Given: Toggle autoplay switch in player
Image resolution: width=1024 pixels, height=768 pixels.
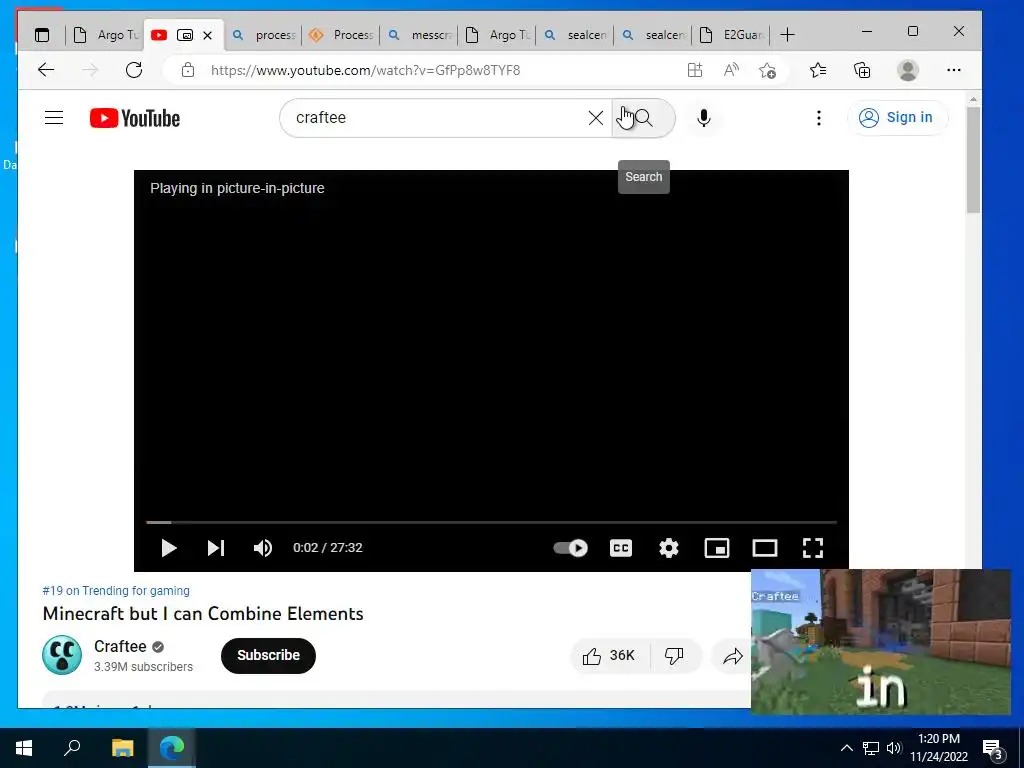Looking at the screenshot, I should coord(570,547).
